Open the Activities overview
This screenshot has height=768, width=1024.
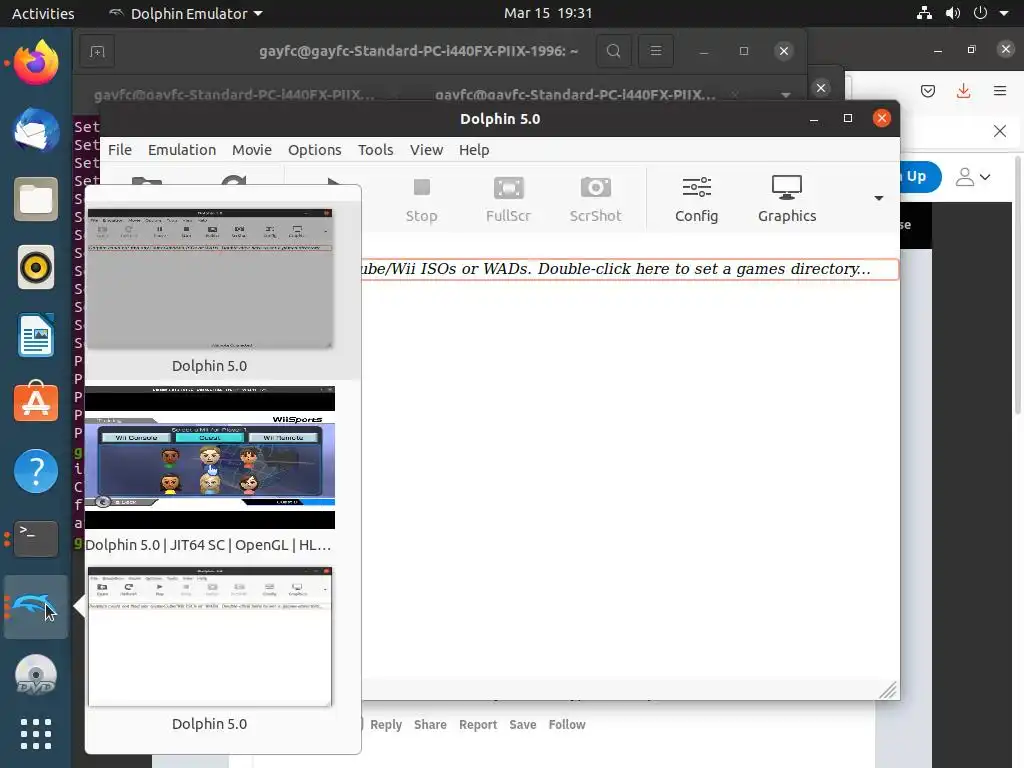point(43,14)
